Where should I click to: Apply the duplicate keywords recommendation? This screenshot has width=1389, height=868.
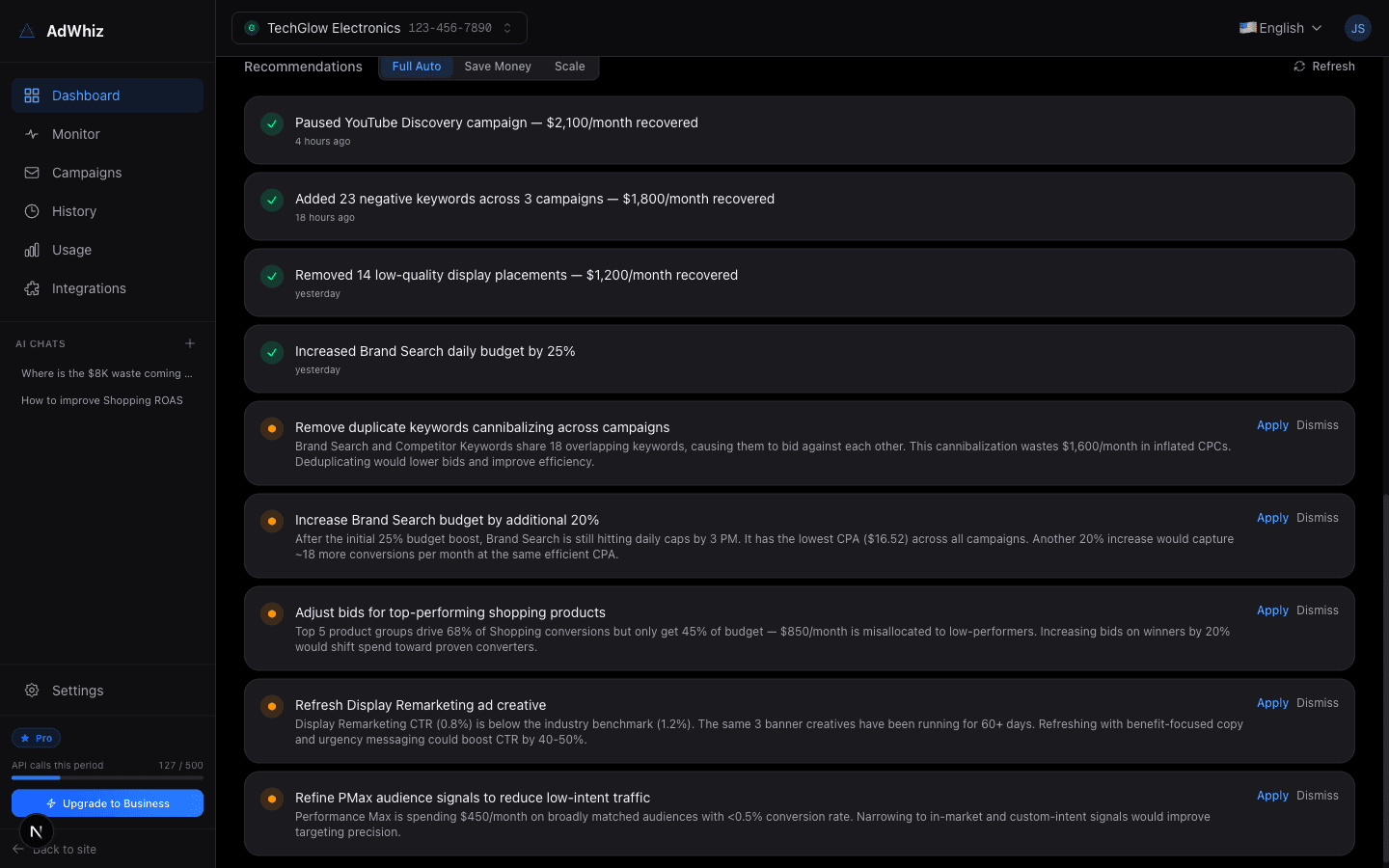[x=1271, y=424]
